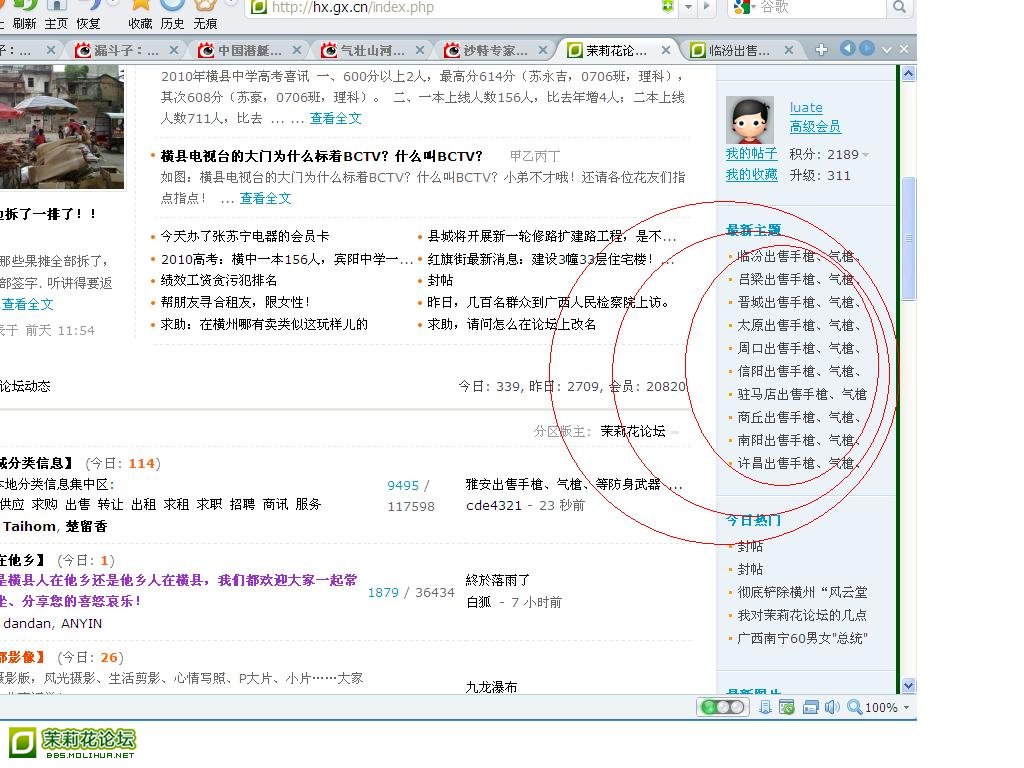Click the status bar download icon
Viewport: 1024px width, 768px height.
pyautogui.click(x=765, y=707)
